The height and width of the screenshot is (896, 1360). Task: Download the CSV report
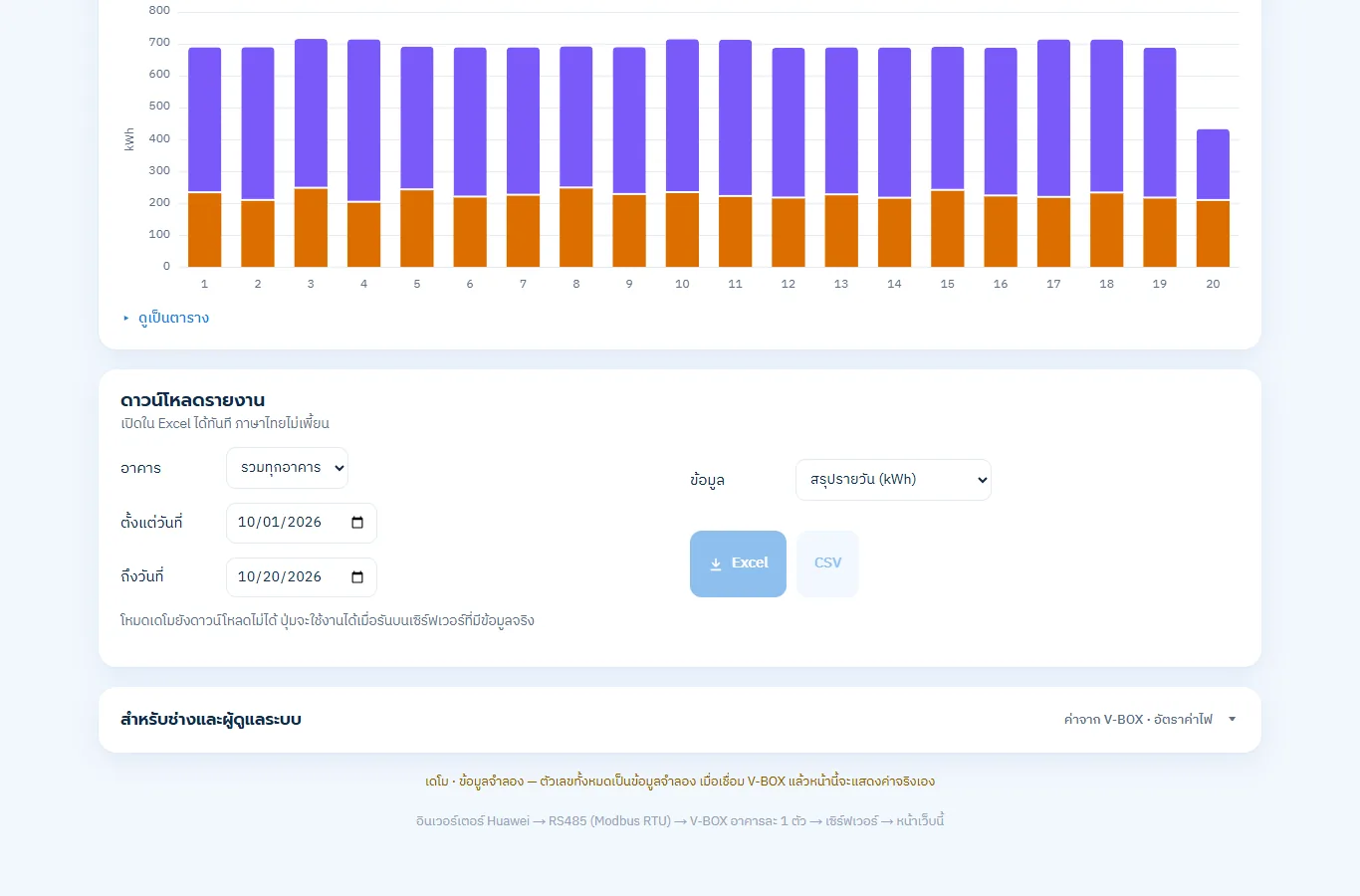[827, 563]
